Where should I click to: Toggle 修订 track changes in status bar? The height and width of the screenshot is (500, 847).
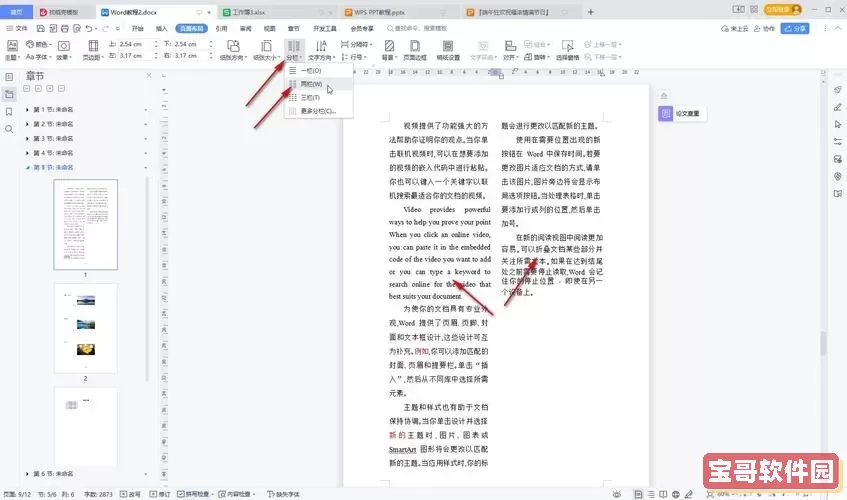point(160,494)
